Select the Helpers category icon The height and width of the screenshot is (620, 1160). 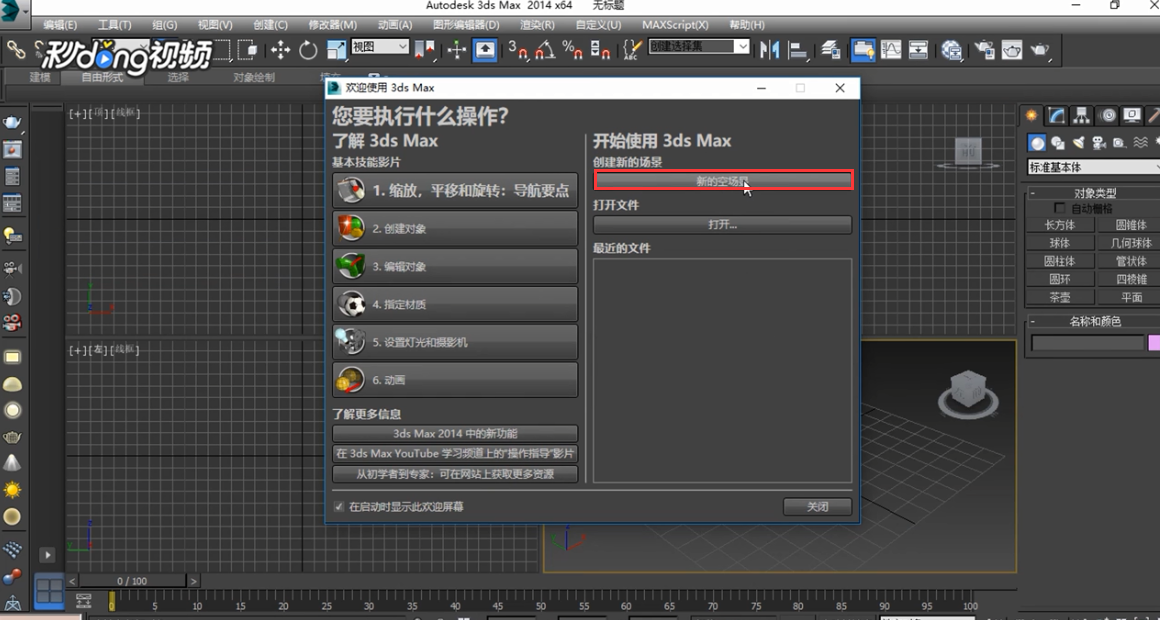(x=1119, y=143)
